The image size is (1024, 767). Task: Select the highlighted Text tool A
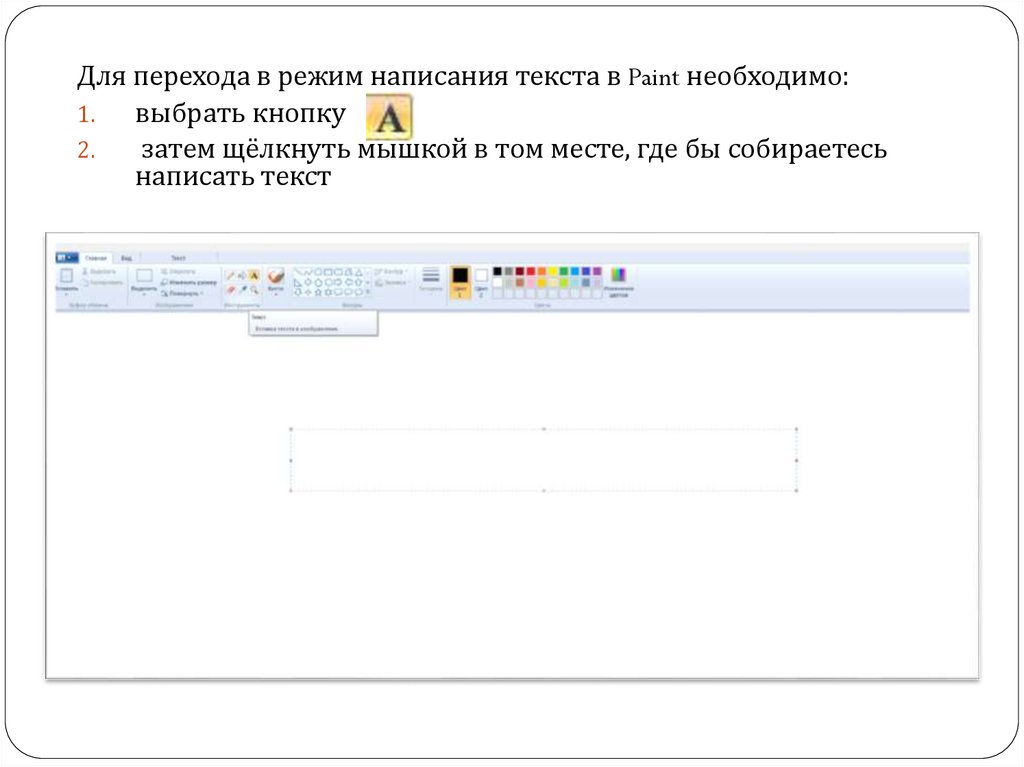[253, 275]
